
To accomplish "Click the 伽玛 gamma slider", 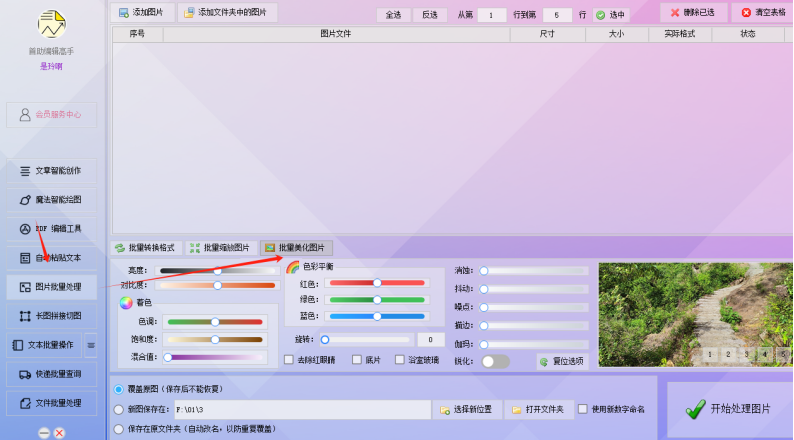I will tap(534, 345).
